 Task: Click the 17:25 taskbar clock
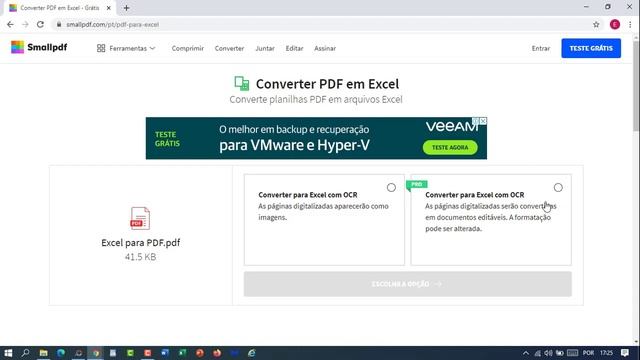click(x=607, y=353)
